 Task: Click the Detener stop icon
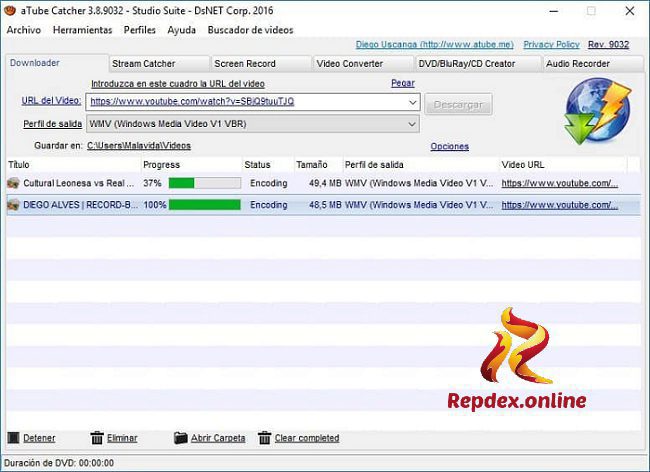(13, 438)
